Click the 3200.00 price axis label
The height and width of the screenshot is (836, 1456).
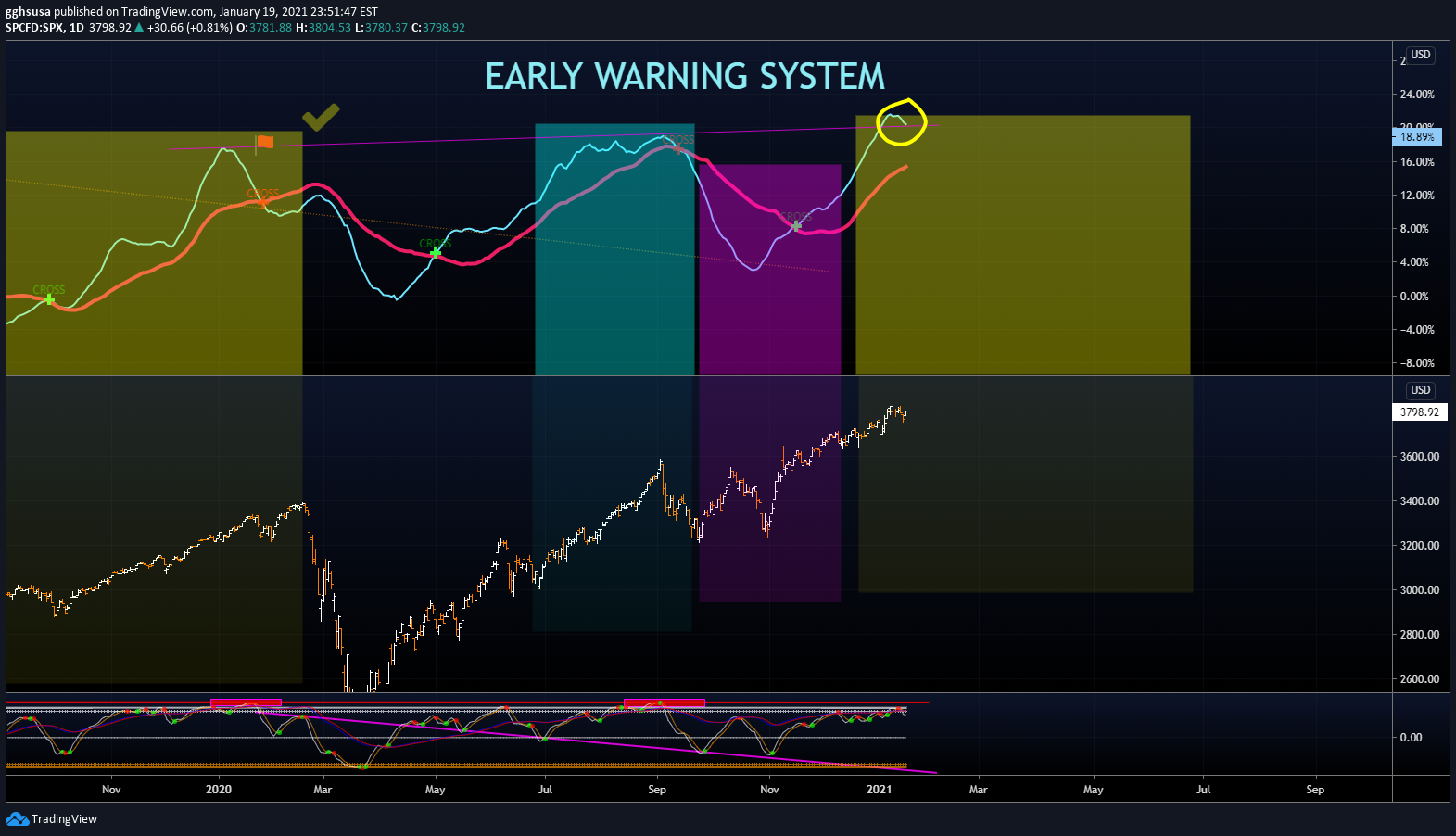(x=1420, y=546)
